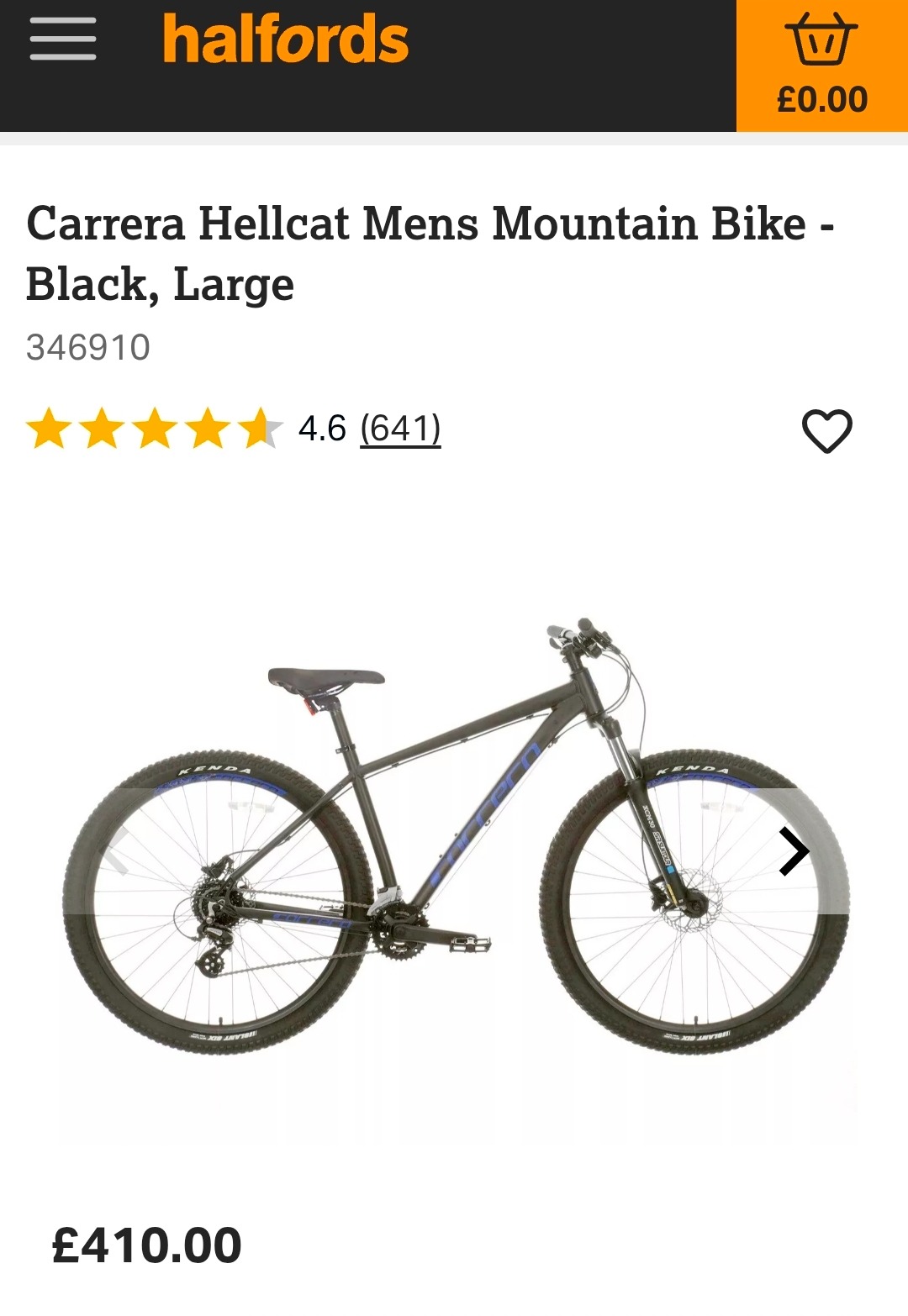This screenshot has width=908, height=1316.
Task: Click the half-filled fifth rating star
Action: point(260,428)
